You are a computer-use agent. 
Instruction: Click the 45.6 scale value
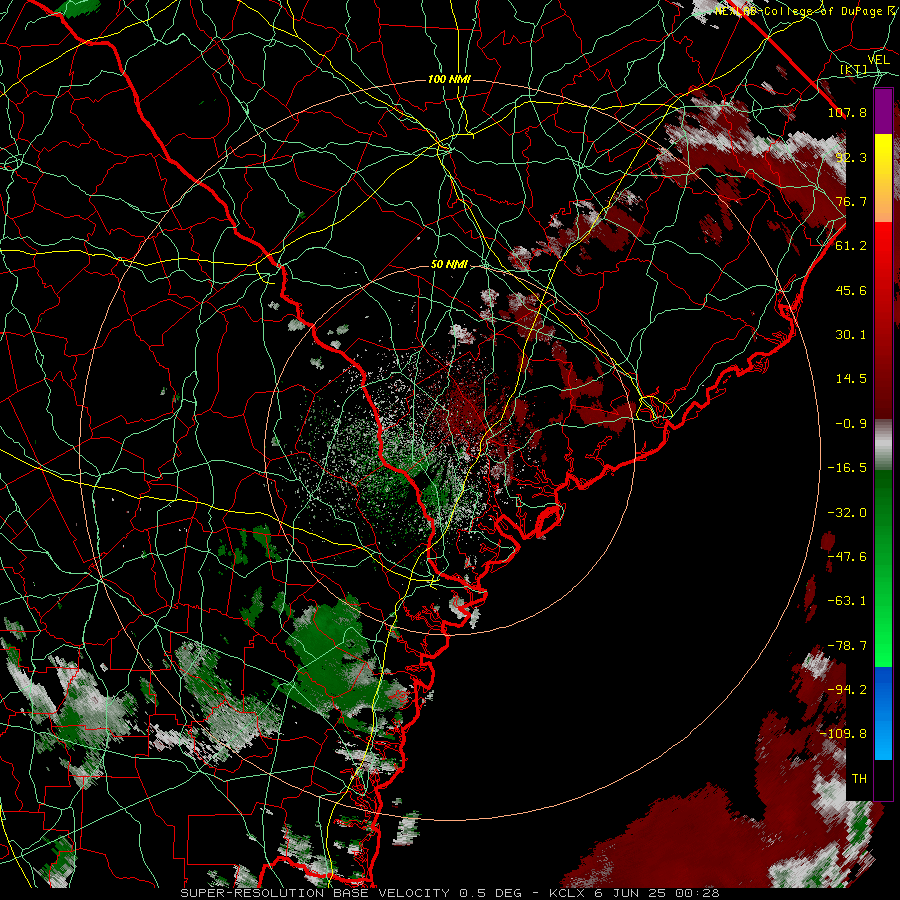click(x=851, y=290)
